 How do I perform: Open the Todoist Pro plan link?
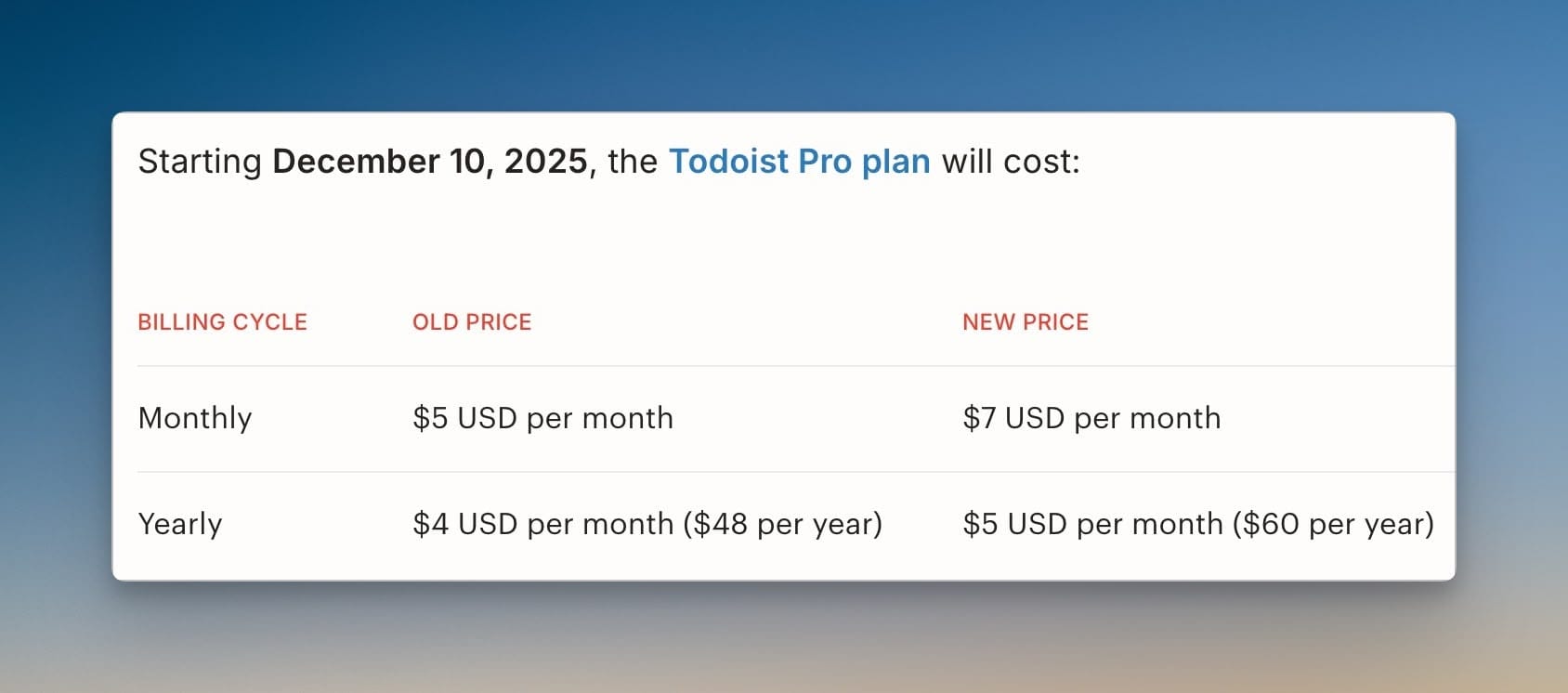799,162
